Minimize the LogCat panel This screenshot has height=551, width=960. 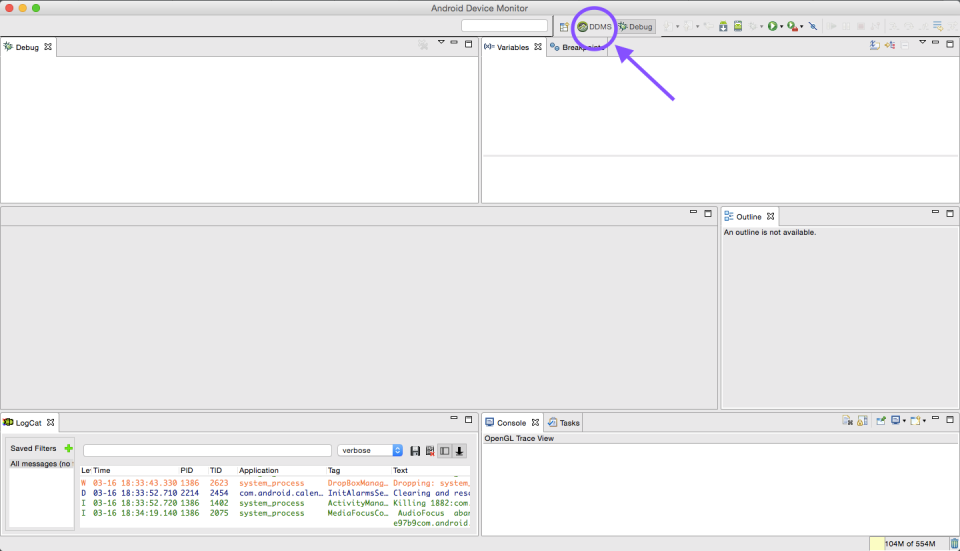[454, 418]
